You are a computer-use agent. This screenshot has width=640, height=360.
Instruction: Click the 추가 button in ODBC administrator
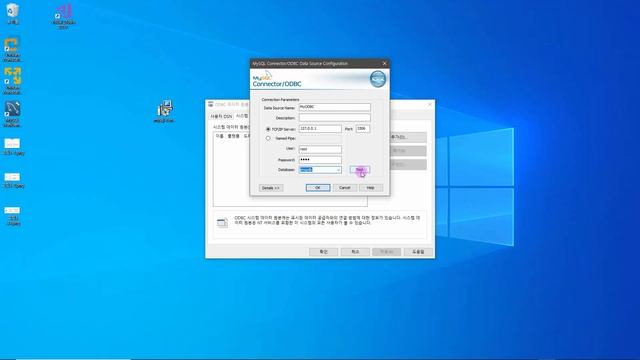pyautogui.click(x=408, y=137)
